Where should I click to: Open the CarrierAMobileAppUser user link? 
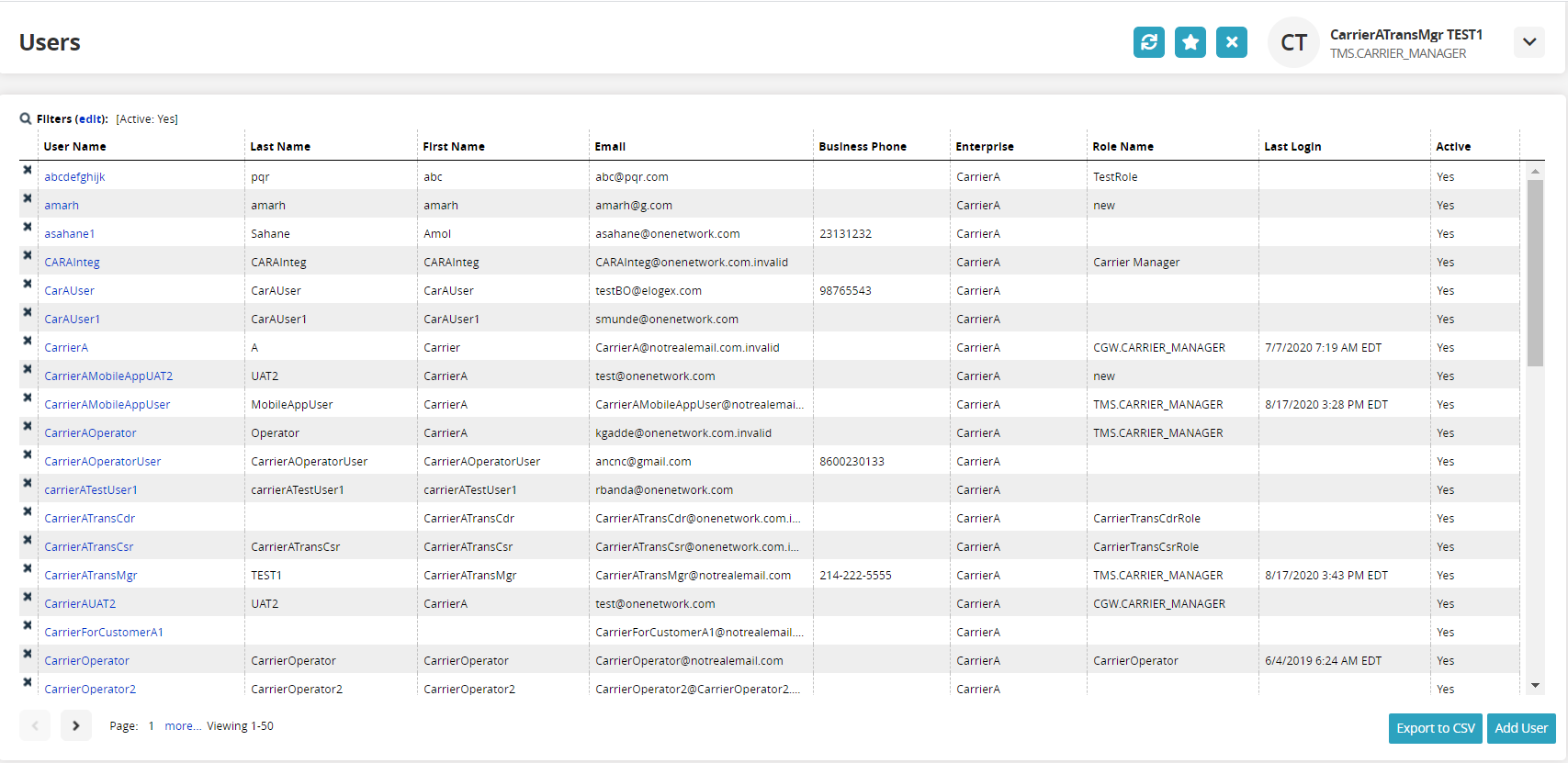(107, 405)
